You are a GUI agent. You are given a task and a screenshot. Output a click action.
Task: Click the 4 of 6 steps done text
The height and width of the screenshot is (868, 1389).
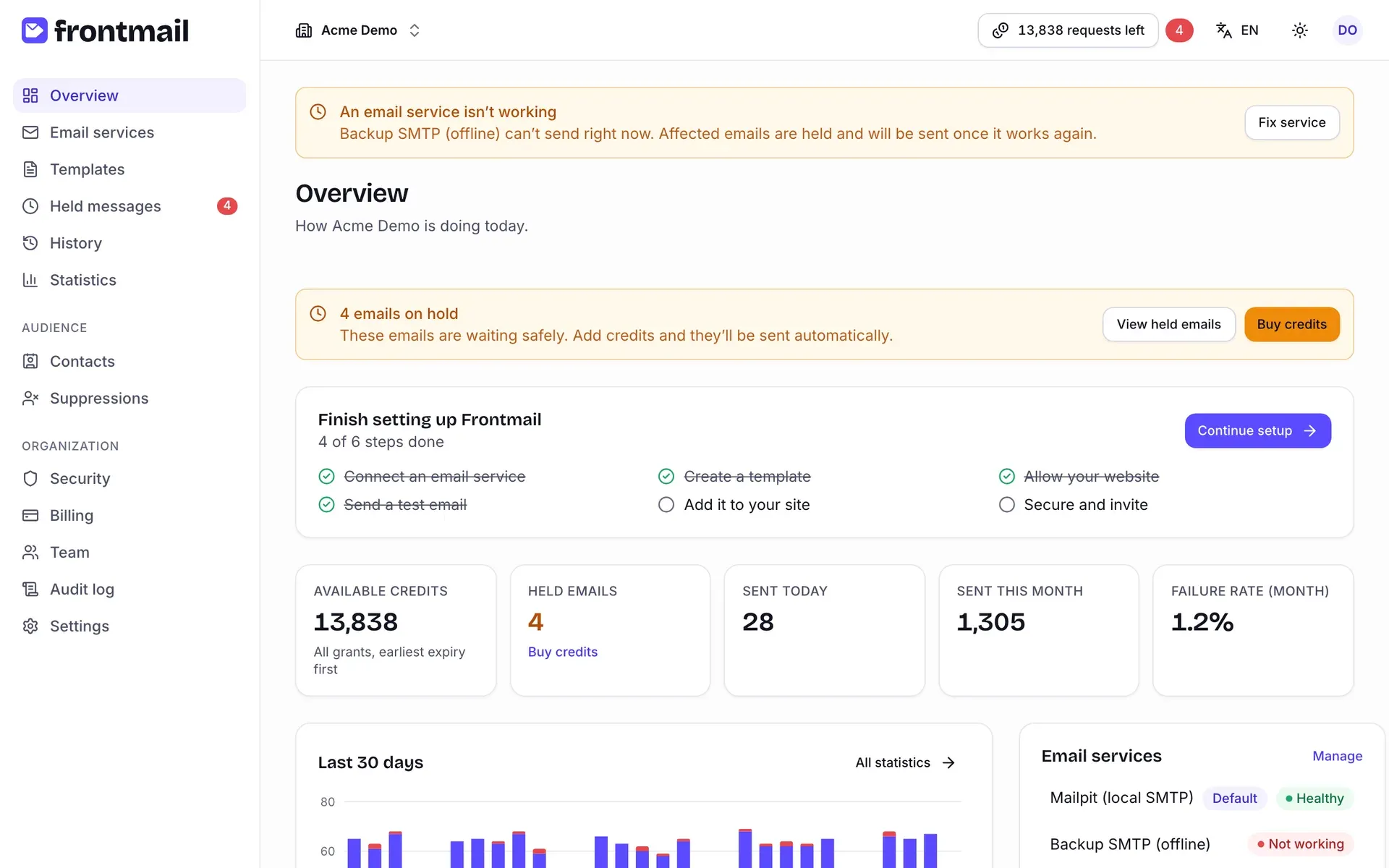pos(381,442)
